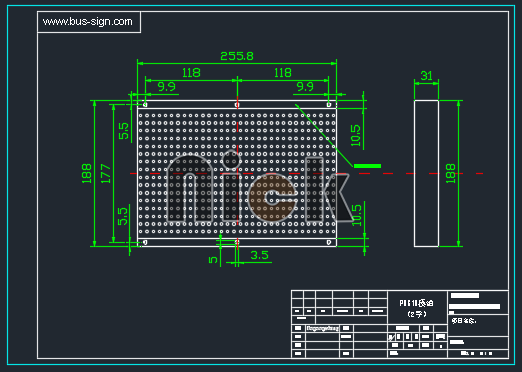Select the top center mounting hole
Screen dimensions: 522x372
pyautogui.click(x=237, y=105)
